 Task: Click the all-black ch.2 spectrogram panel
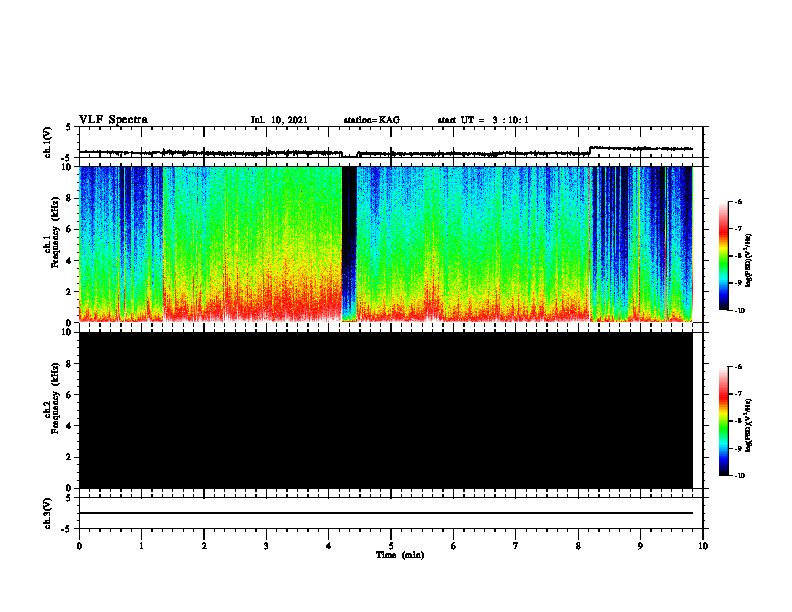point(386,410)
